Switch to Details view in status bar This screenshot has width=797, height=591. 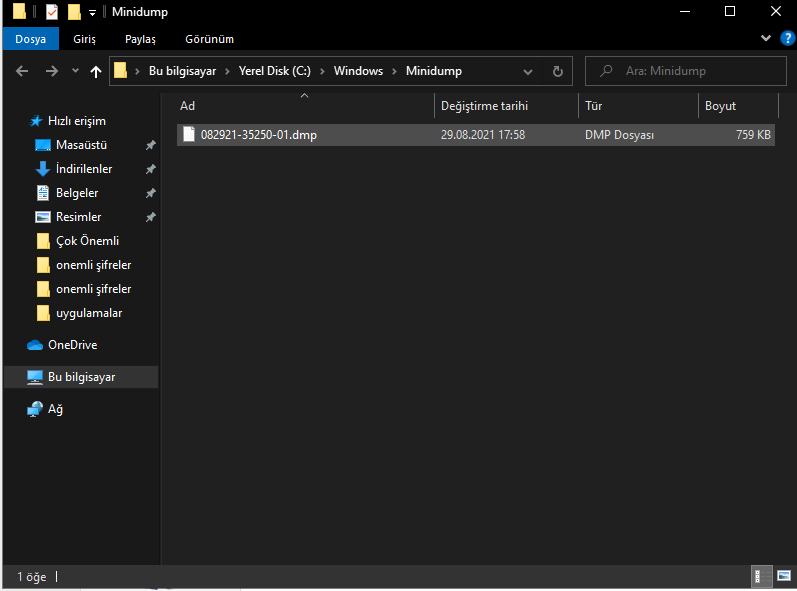(x=761, y=576)
